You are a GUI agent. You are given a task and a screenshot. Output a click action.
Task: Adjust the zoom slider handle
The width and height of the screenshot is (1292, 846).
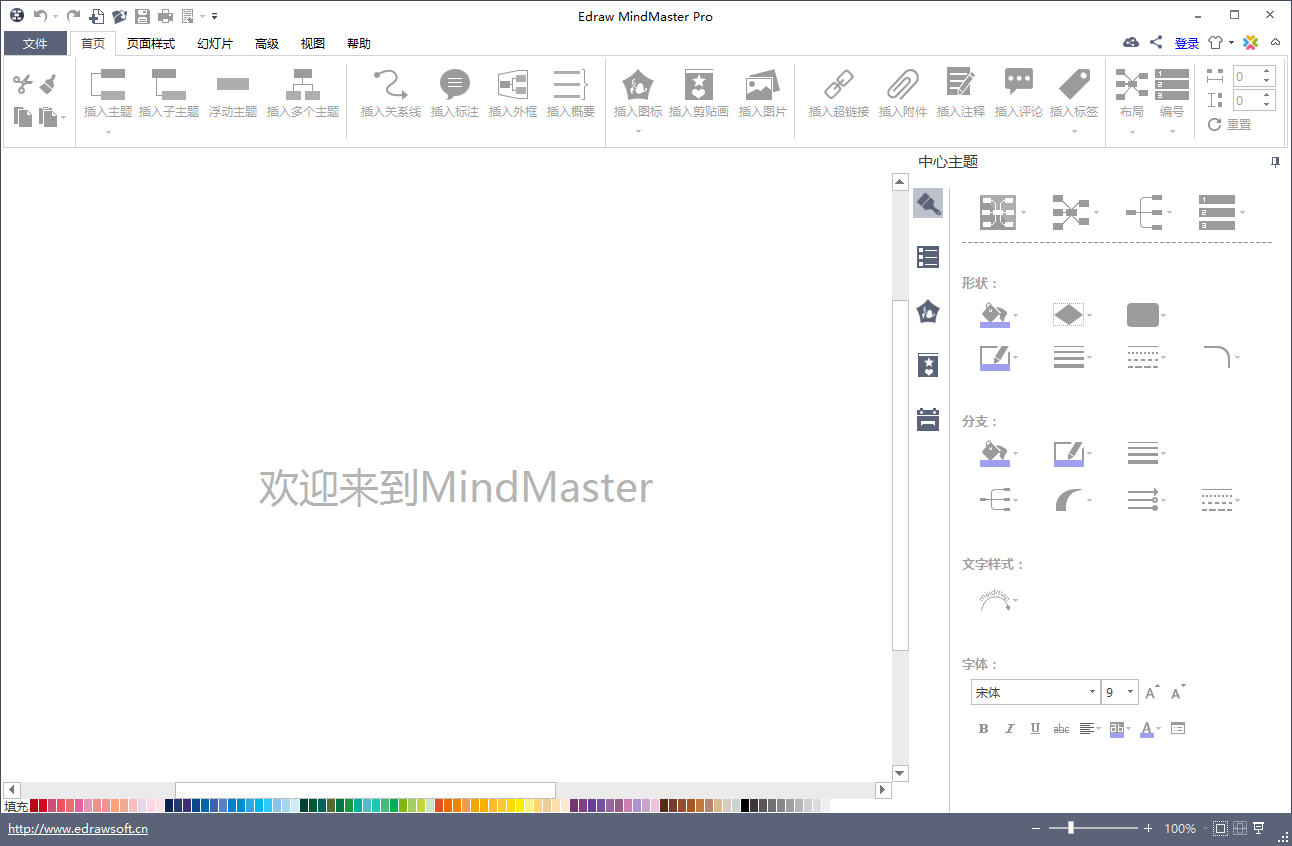click(x=1071, y=828)
